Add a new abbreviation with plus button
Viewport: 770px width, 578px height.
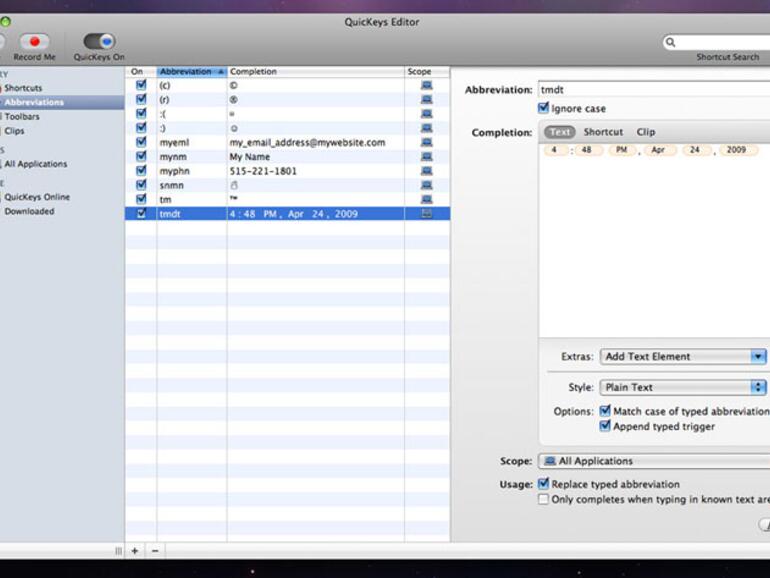pyautogui.click(x=135, y=551)
